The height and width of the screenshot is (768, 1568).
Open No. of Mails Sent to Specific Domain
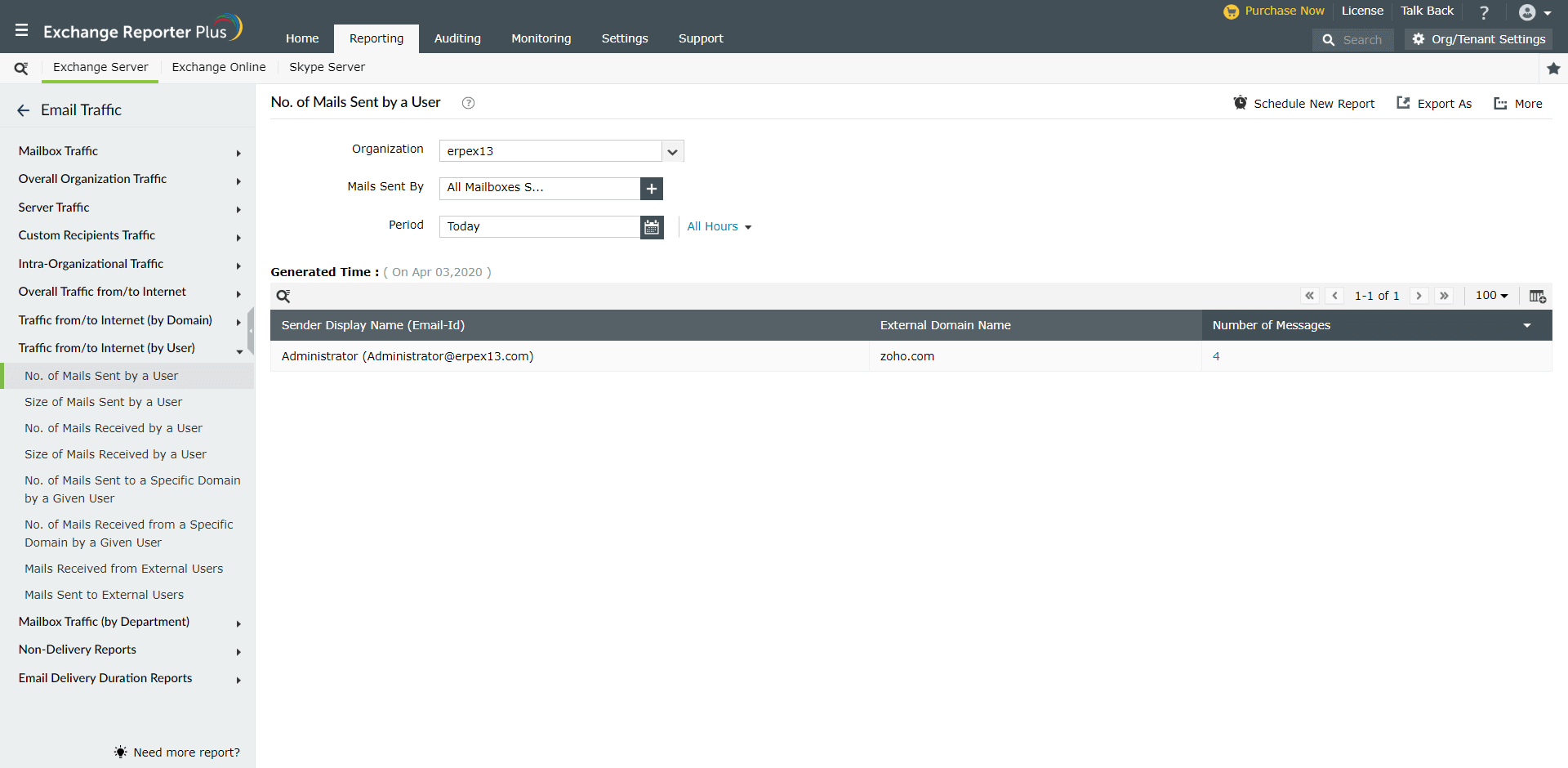pos(132,489)
